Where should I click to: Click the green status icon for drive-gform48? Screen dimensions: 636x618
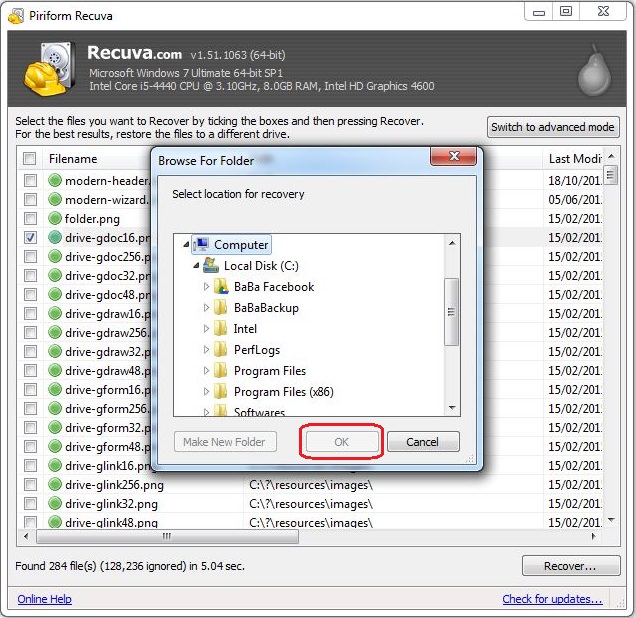tap(55, 446)
